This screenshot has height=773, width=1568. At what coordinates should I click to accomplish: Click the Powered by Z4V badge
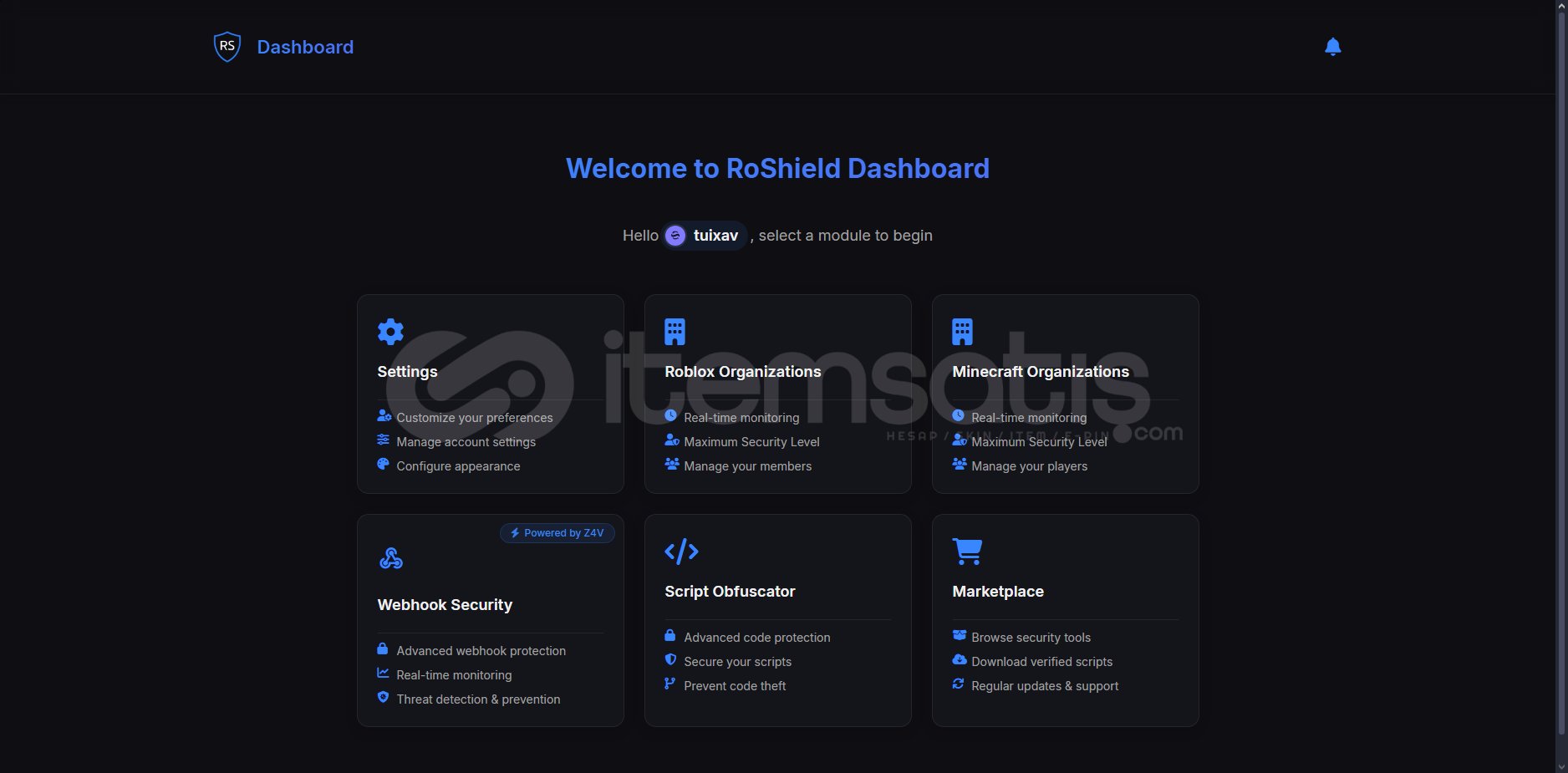click(x=557, y=533)
